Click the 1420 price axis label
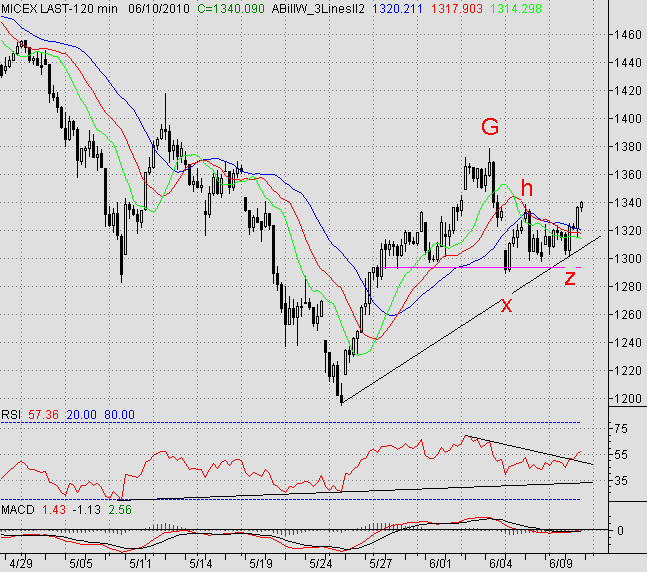 pyautogui.click(x=628, y=91)
